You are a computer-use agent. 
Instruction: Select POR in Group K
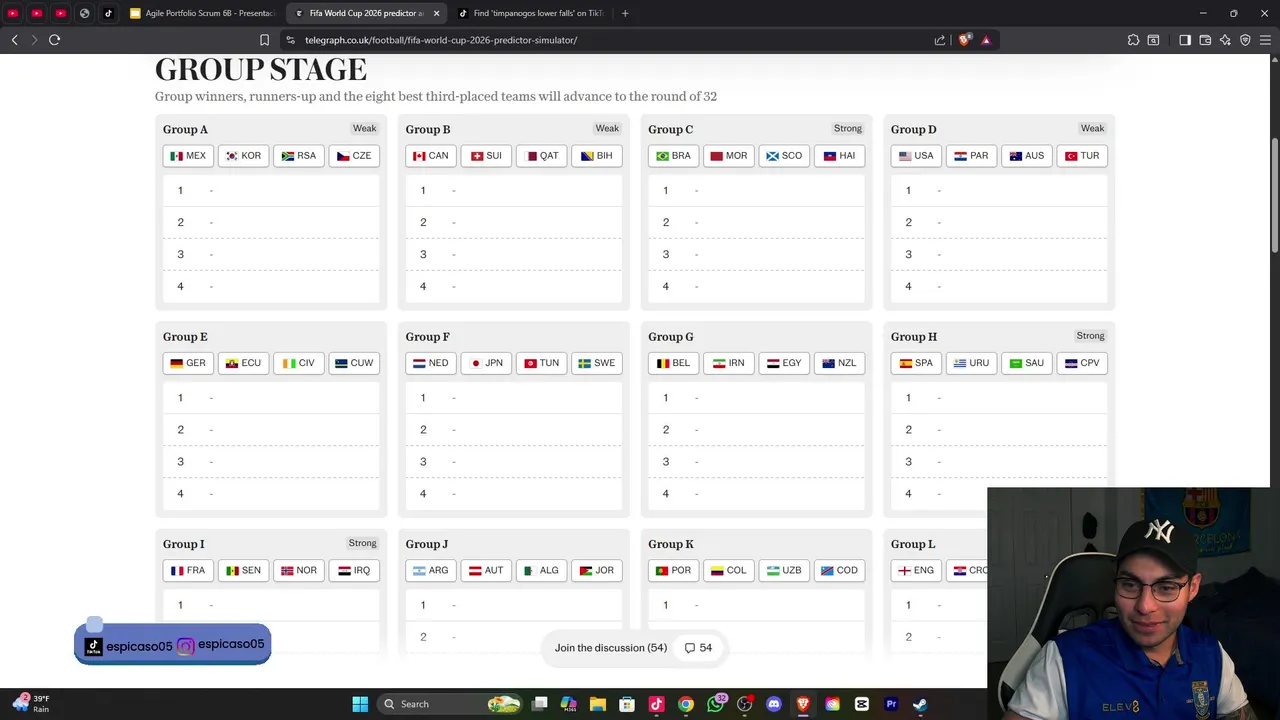673,570
